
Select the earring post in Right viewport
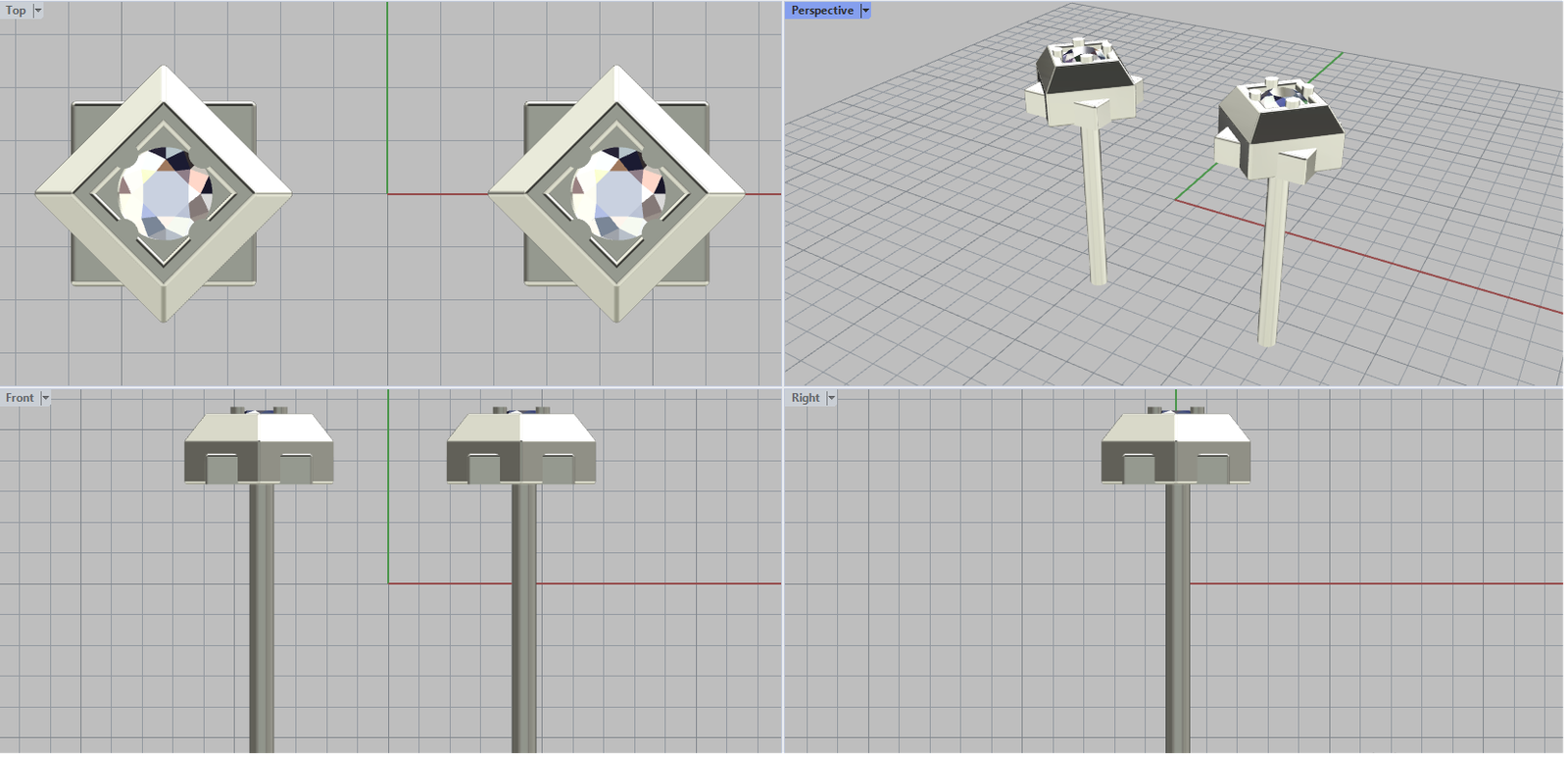pyautogui.click(x=1177, y=618)
